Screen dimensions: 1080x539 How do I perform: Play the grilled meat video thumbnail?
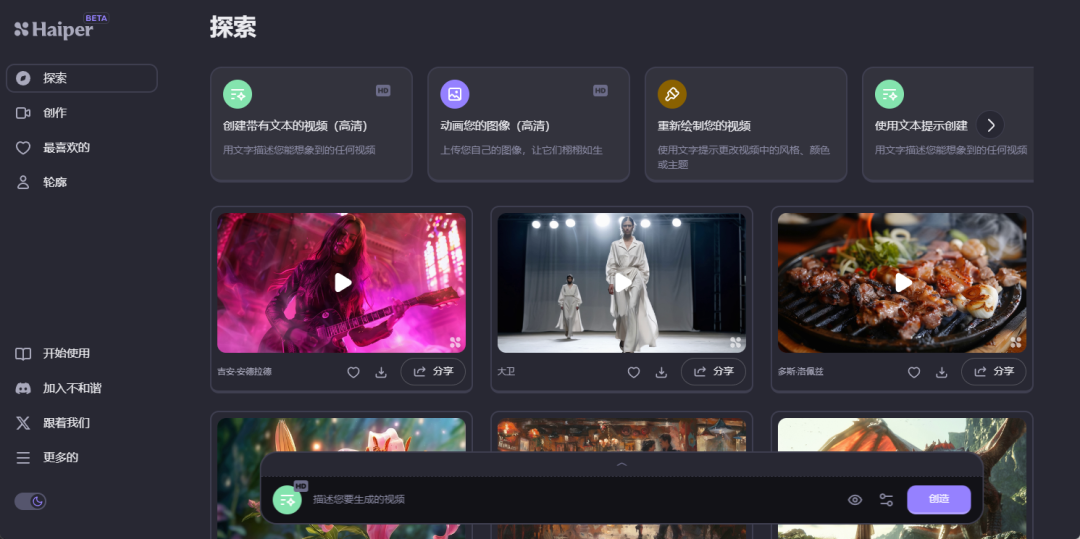point(902,283)
